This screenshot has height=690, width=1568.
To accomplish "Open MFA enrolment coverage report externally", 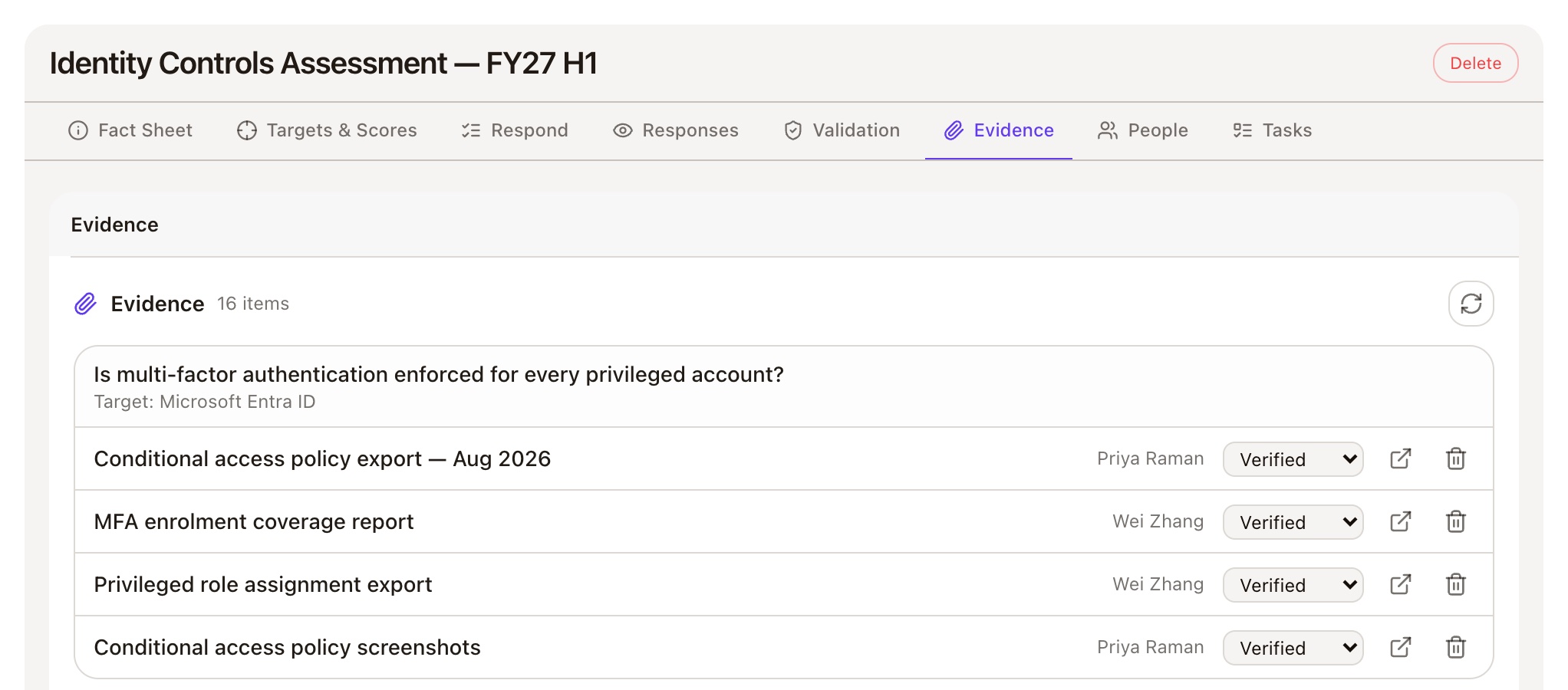I will pos(1401,521).
